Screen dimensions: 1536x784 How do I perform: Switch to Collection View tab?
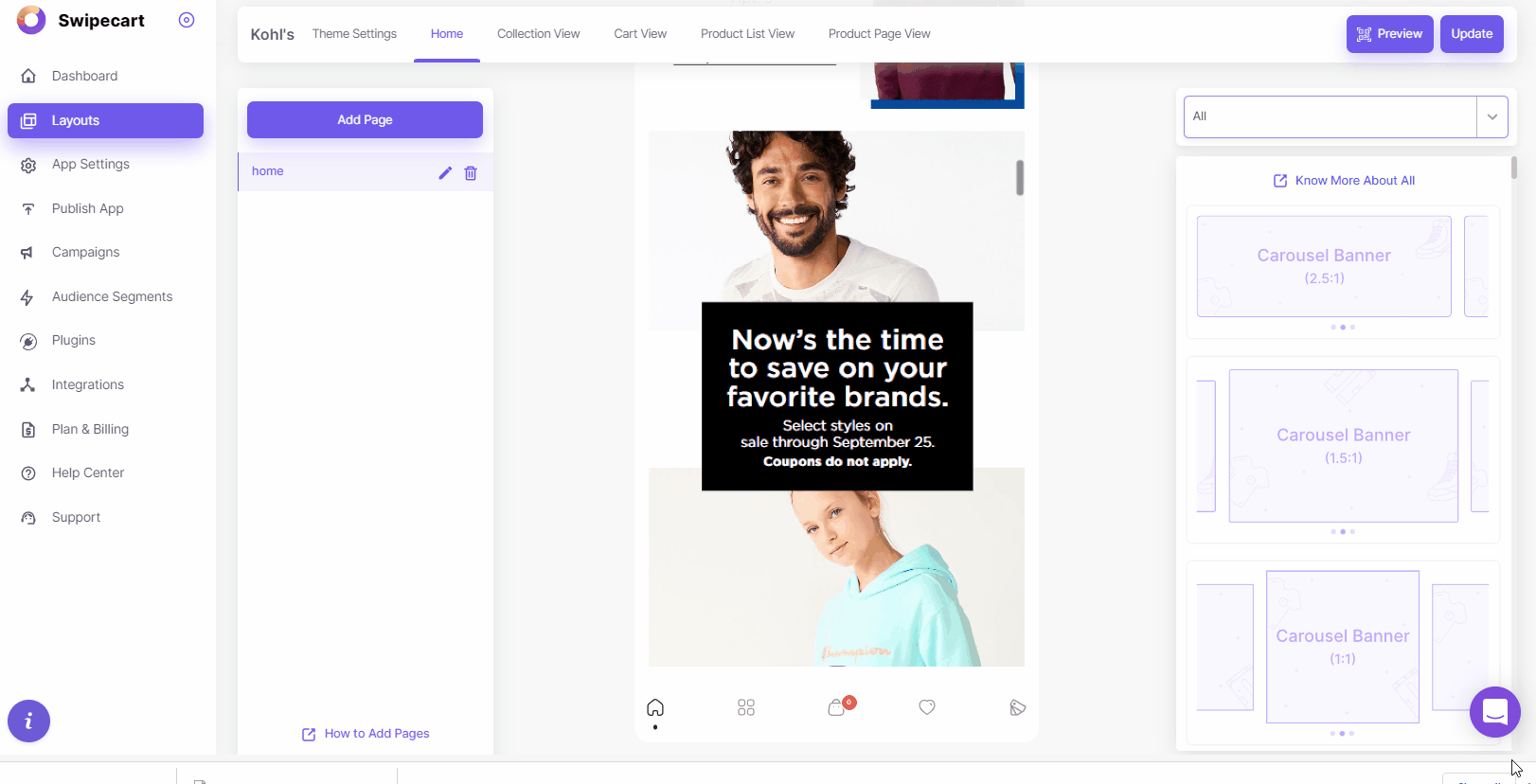[539, 34]
